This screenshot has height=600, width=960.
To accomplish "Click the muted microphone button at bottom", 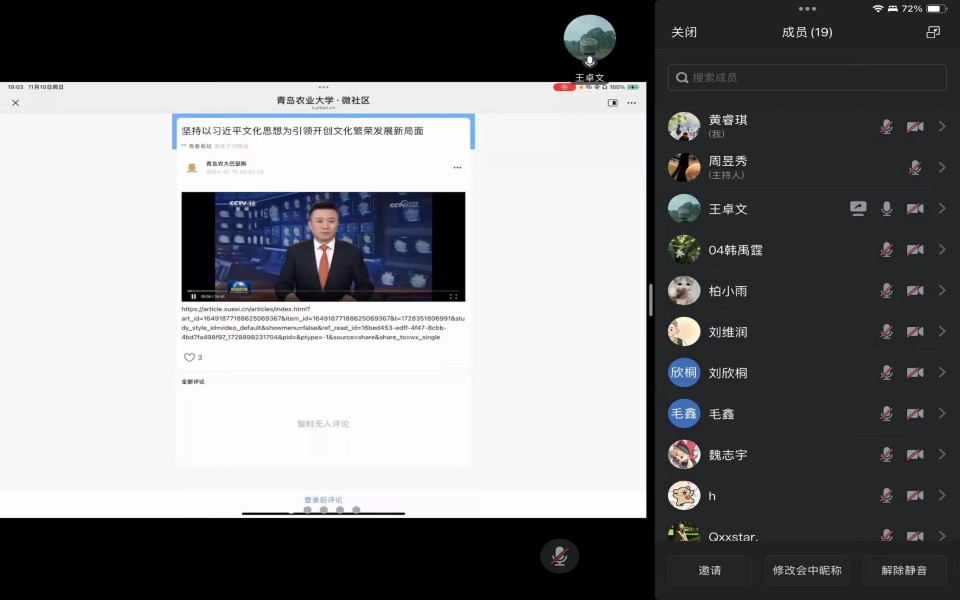I will pos(560,555).
